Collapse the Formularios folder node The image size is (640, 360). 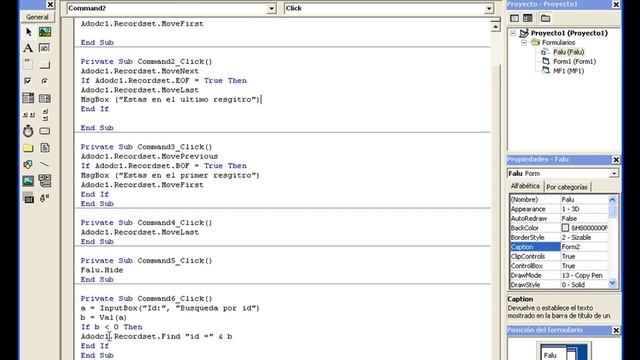(524, 42)
